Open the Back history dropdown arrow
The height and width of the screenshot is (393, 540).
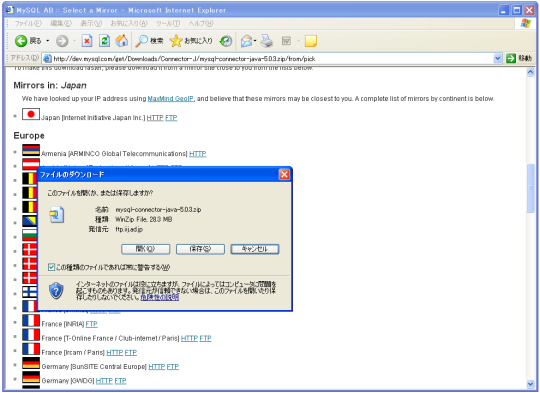(48, 41)
